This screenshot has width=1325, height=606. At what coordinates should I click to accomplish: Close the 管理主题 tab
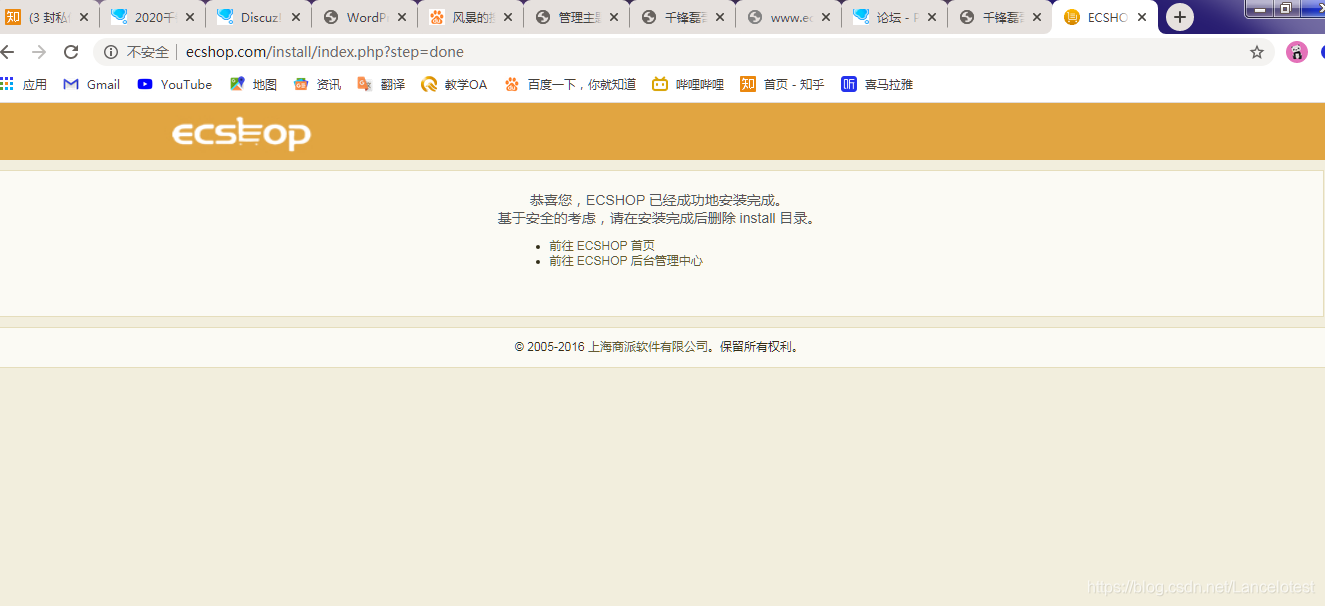click(614, 17)
